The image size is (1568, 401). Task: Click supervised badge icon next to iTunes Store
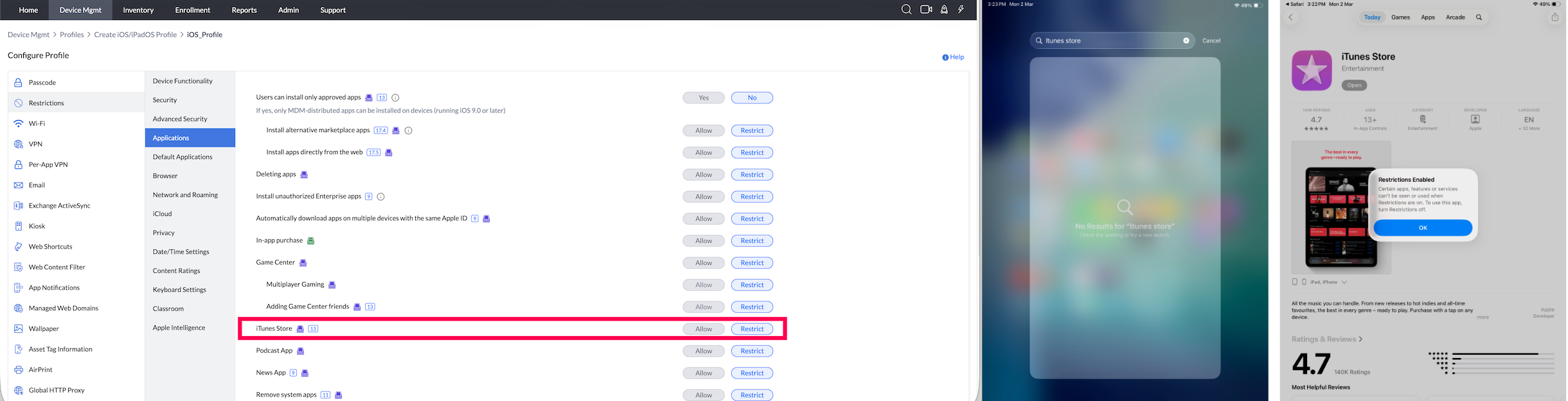pos(300,329)
